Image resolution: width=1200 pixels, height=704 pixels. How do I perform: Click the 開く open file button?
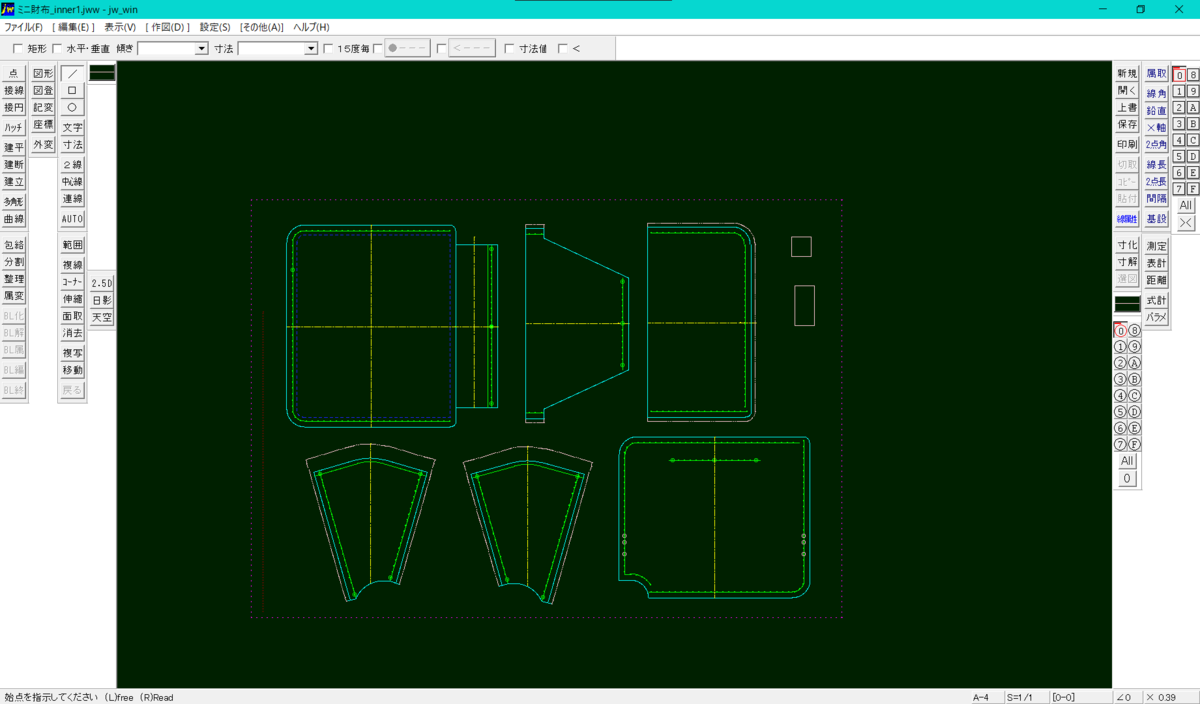[1127, 90]
